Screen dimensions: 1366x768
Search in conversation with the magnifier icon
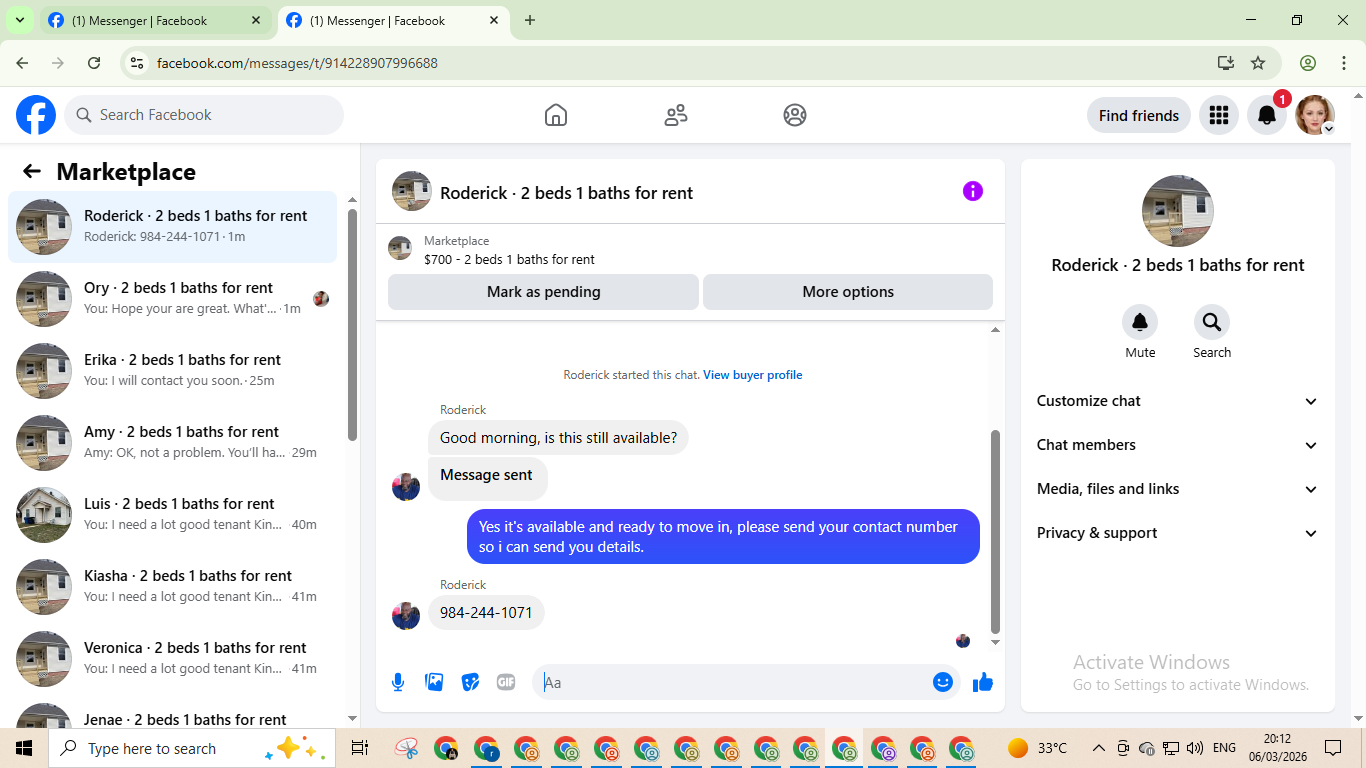[x=1212, y=322]
